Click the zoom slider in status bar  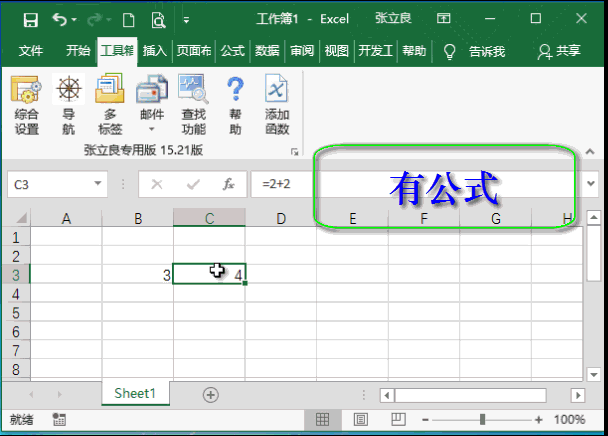(x=483, y=420)
